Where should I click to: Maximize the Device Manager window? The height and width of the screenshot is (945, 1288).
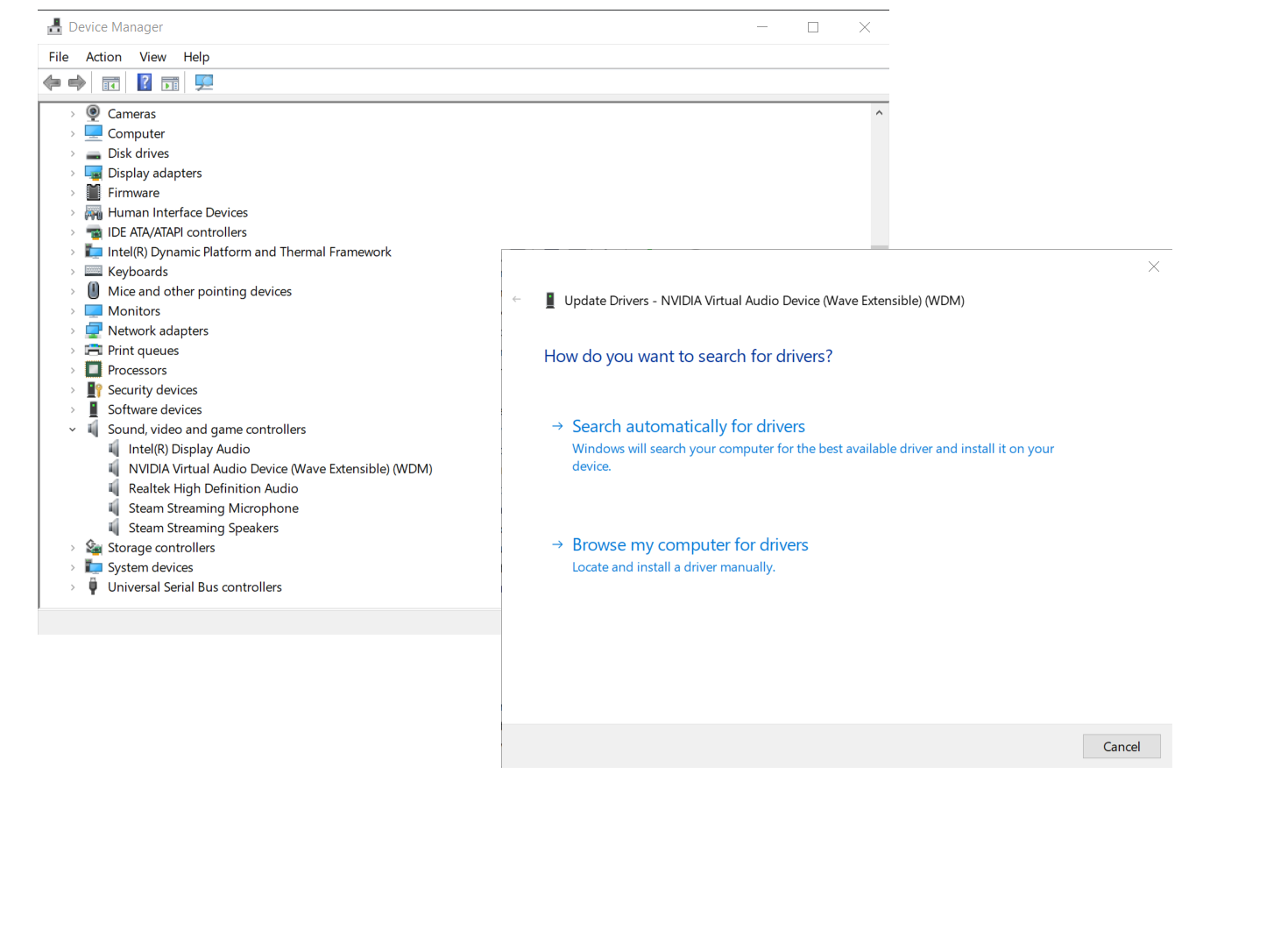click(813, 27)
